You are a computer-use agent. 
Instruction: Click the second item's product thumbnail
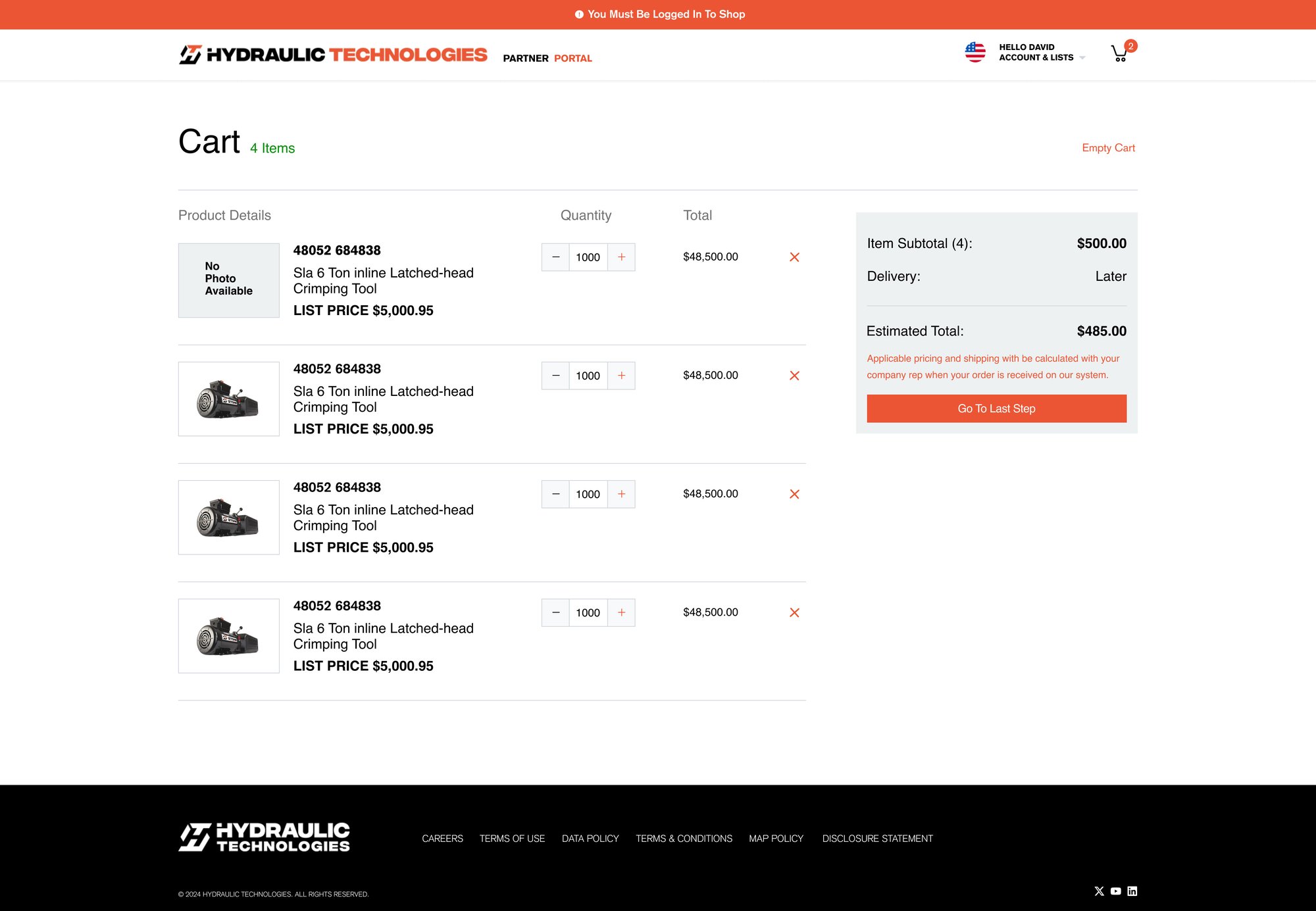click(228, 399)
